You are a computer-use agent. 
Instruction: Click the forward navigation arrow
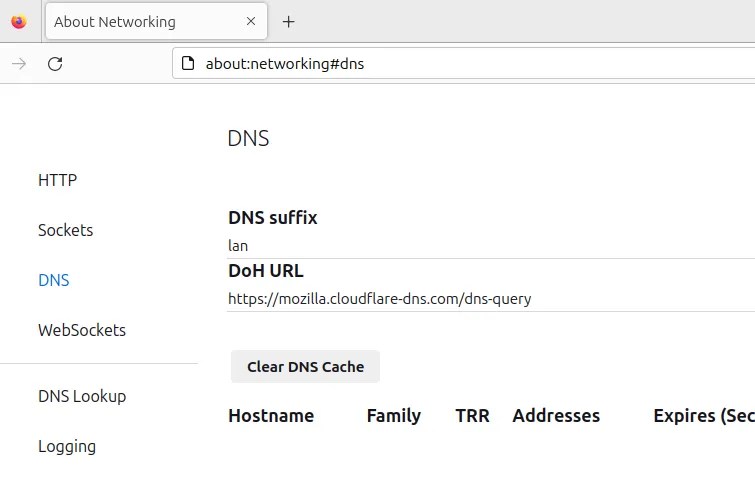(19, 64)
